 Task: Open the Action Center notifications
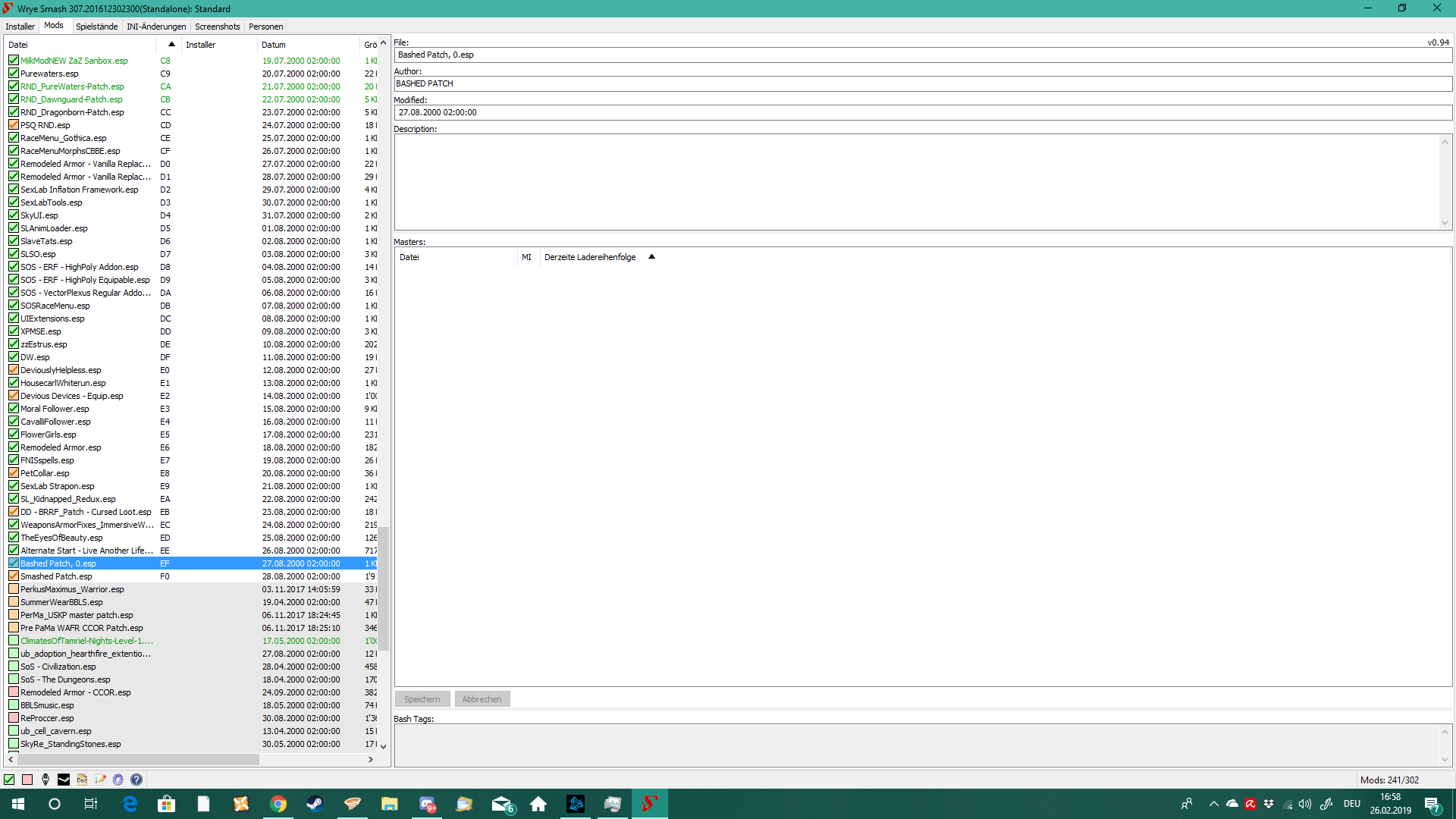tap(1433, 804)
